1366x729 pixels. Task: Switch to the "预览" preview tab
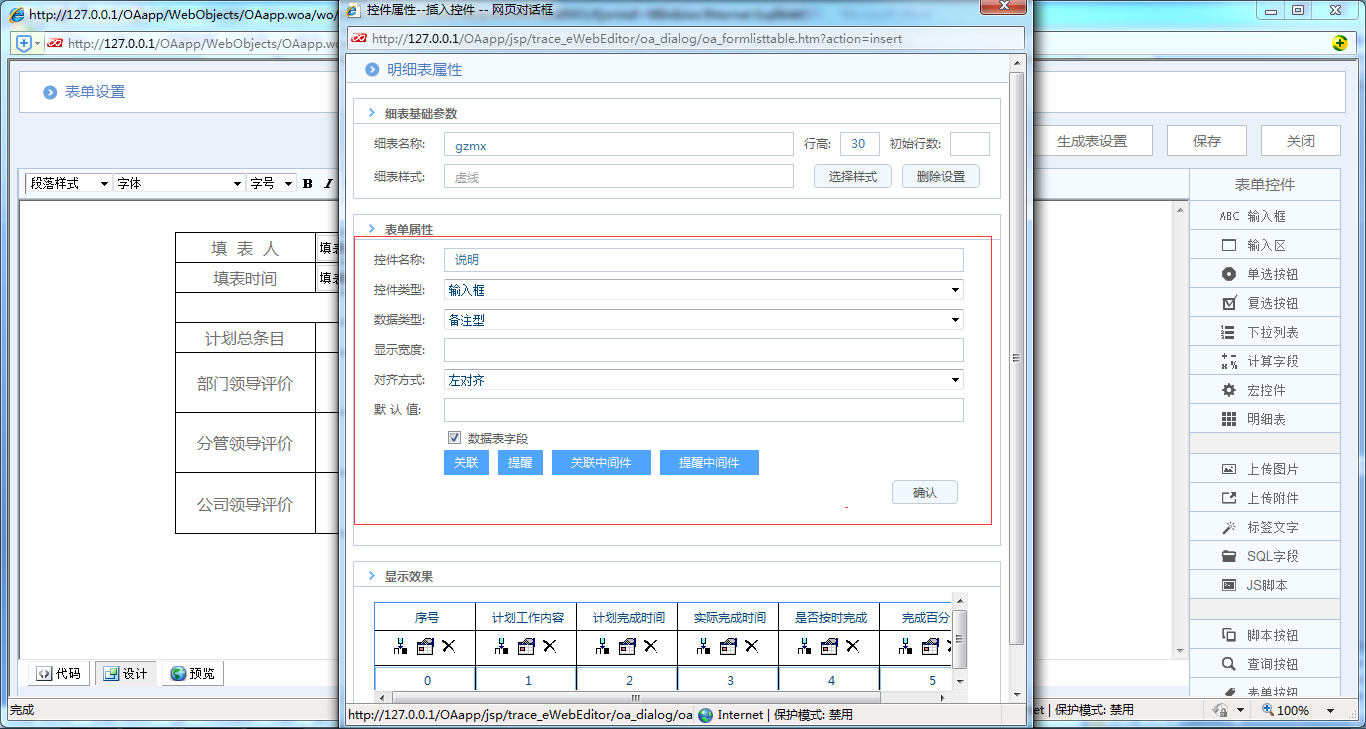click(192, 673)
